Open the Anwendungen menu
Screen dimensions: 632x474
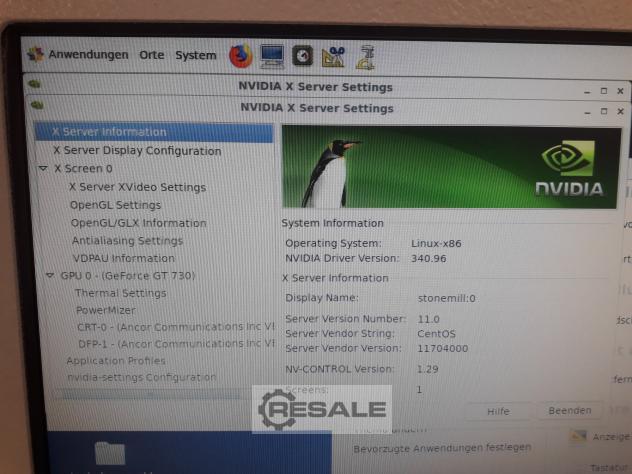[88, 54]
